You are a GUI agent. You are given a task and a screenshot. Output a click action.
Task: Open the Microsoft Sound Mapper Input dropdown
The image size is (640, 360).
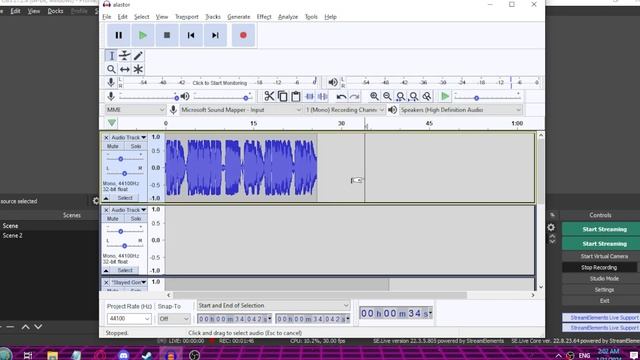241,110
